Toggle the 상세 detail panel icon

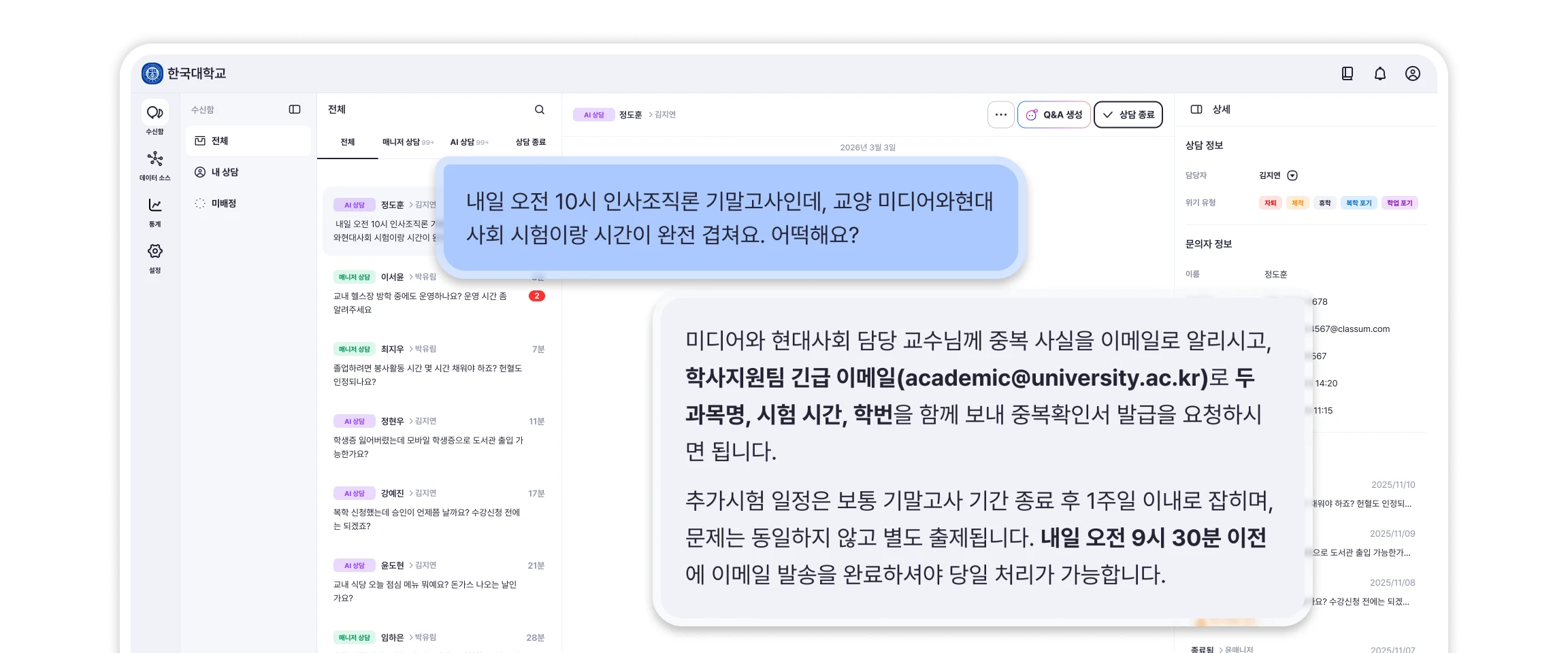click(1196, 110)
